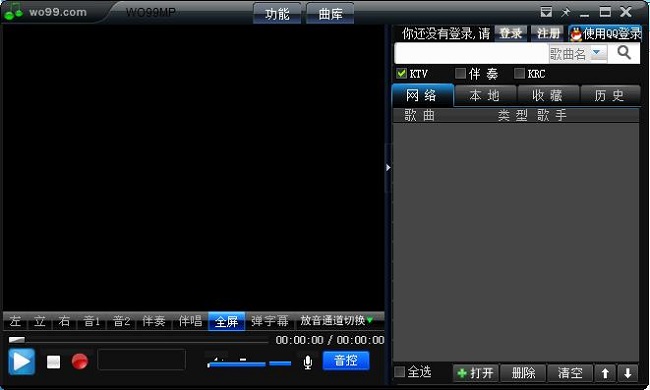
Task: Open the 曲库 menu
Action: (330, 14)
